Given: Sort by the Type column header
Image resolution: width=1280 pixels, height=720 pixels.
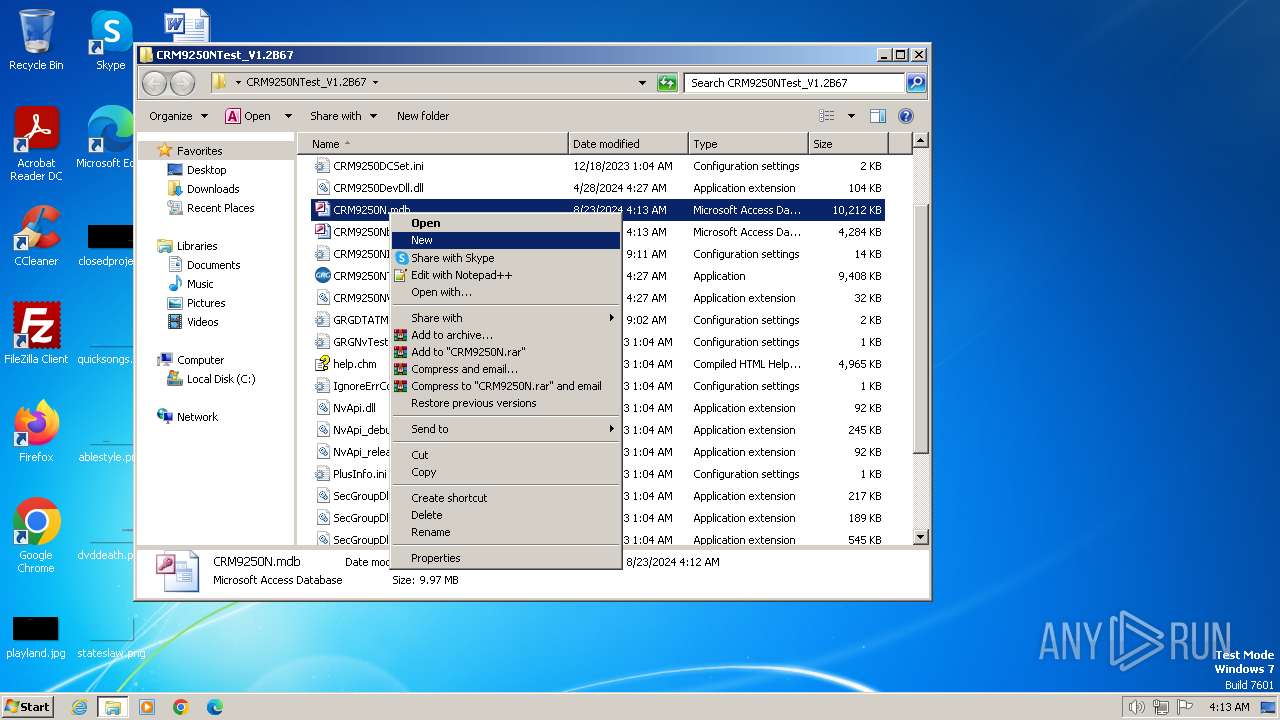Looking at the screenshot, I should pos(748,144).
